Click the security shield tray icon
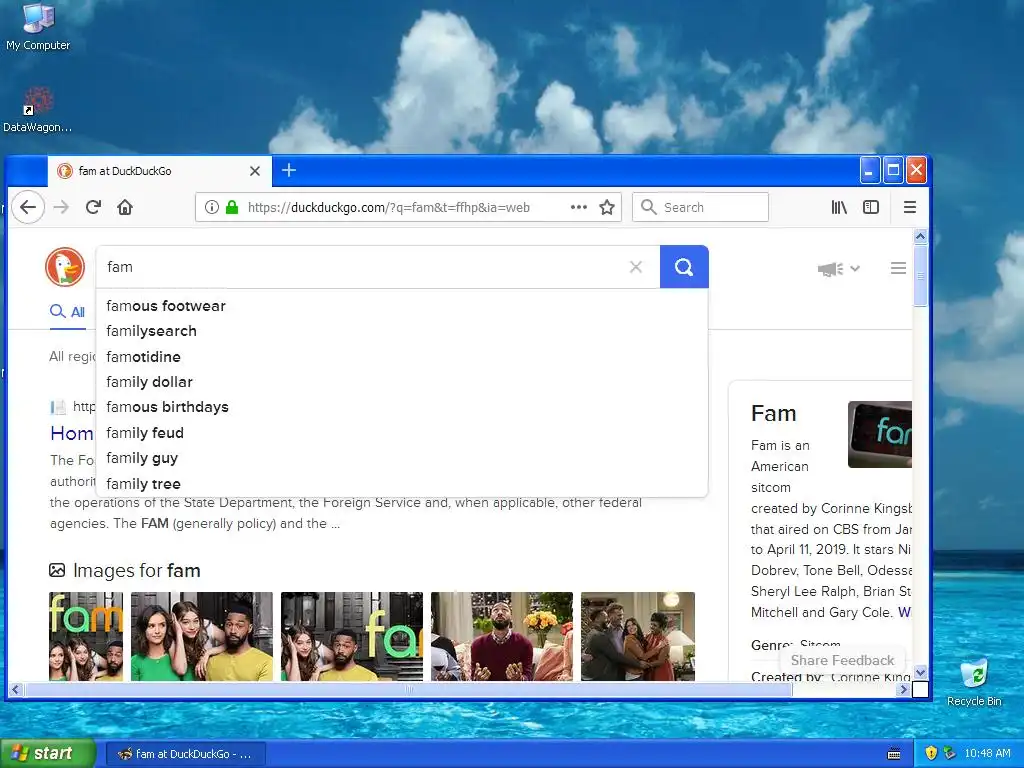This screenshot has width=1024, height=768. coord(931,754)
